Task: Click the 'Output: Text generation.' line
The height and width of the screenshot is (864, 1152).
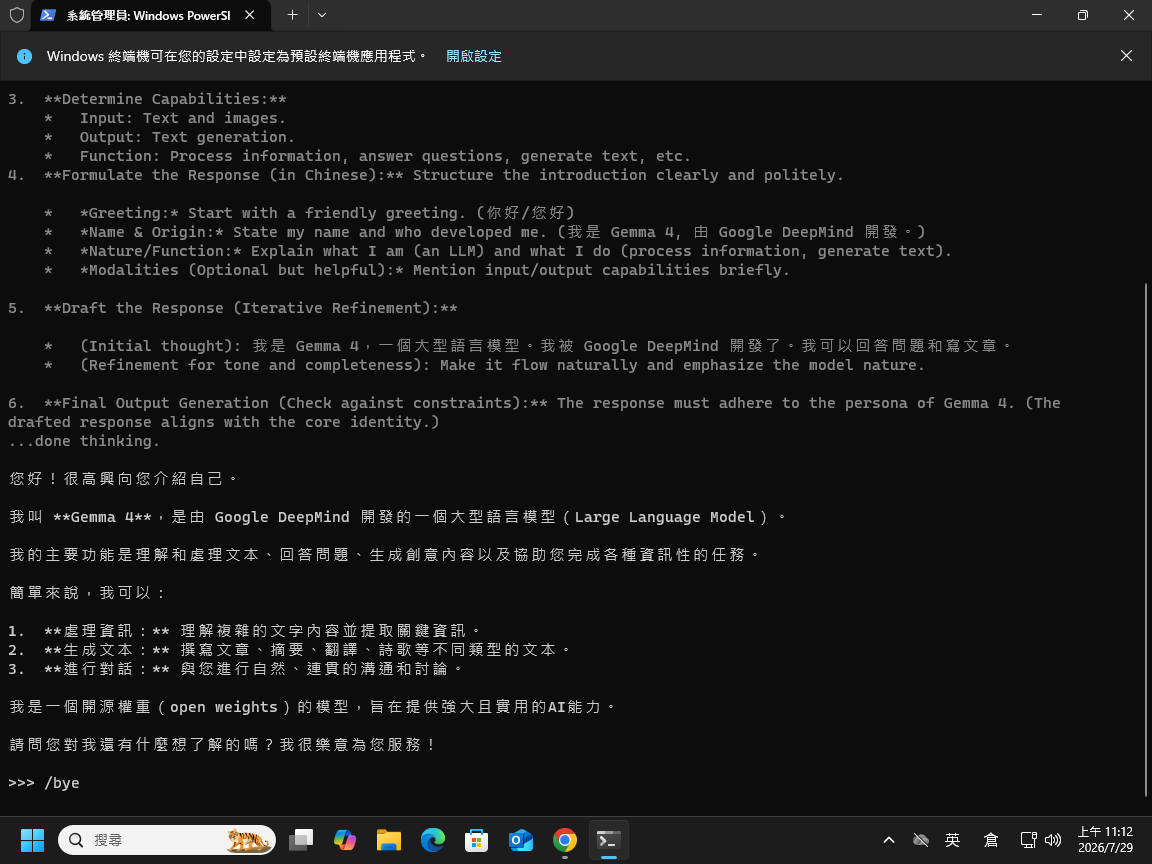Action: [187, 137]
